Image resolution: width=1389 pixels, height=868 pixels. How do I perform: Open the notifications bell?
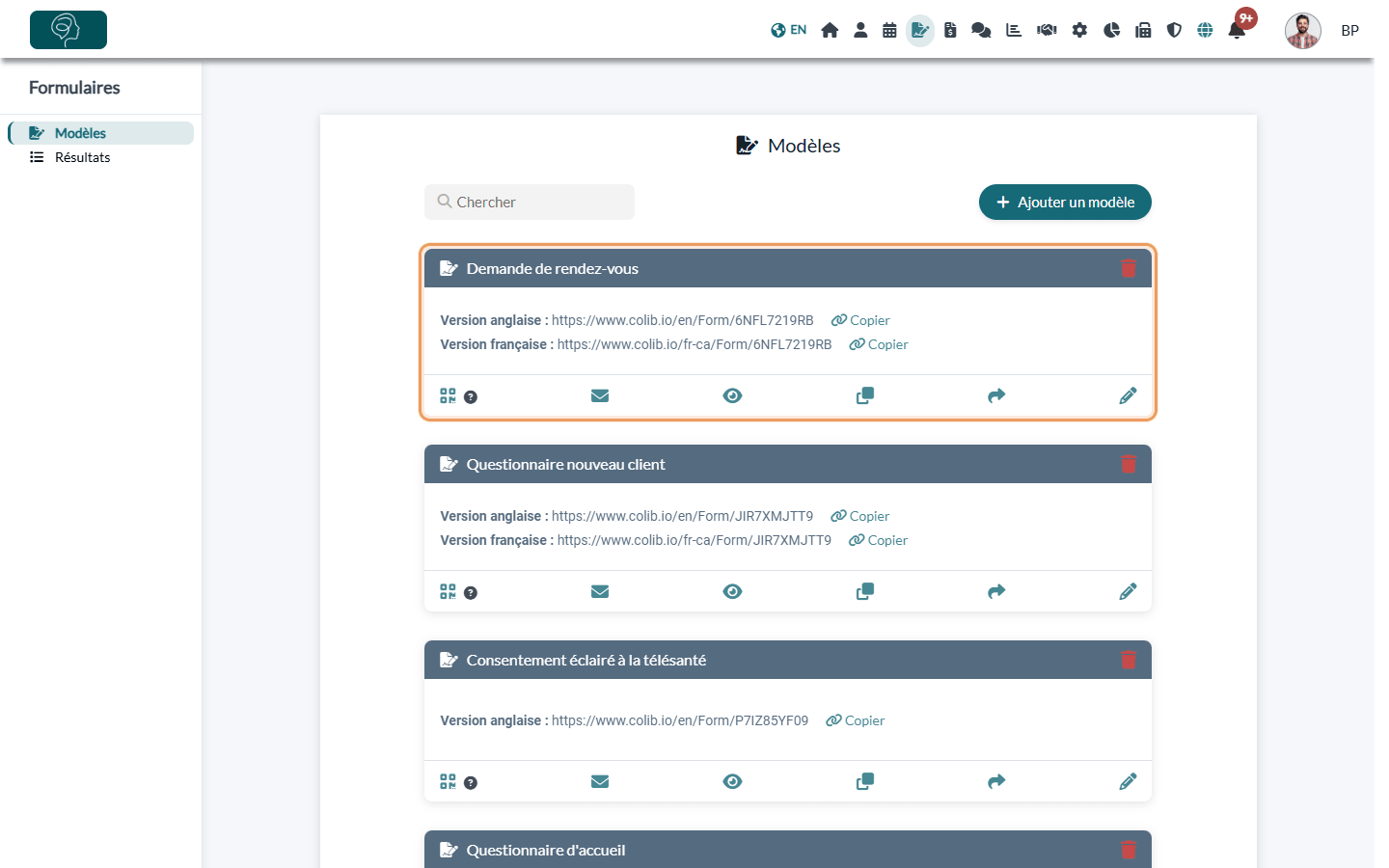tap(1237, 30)
